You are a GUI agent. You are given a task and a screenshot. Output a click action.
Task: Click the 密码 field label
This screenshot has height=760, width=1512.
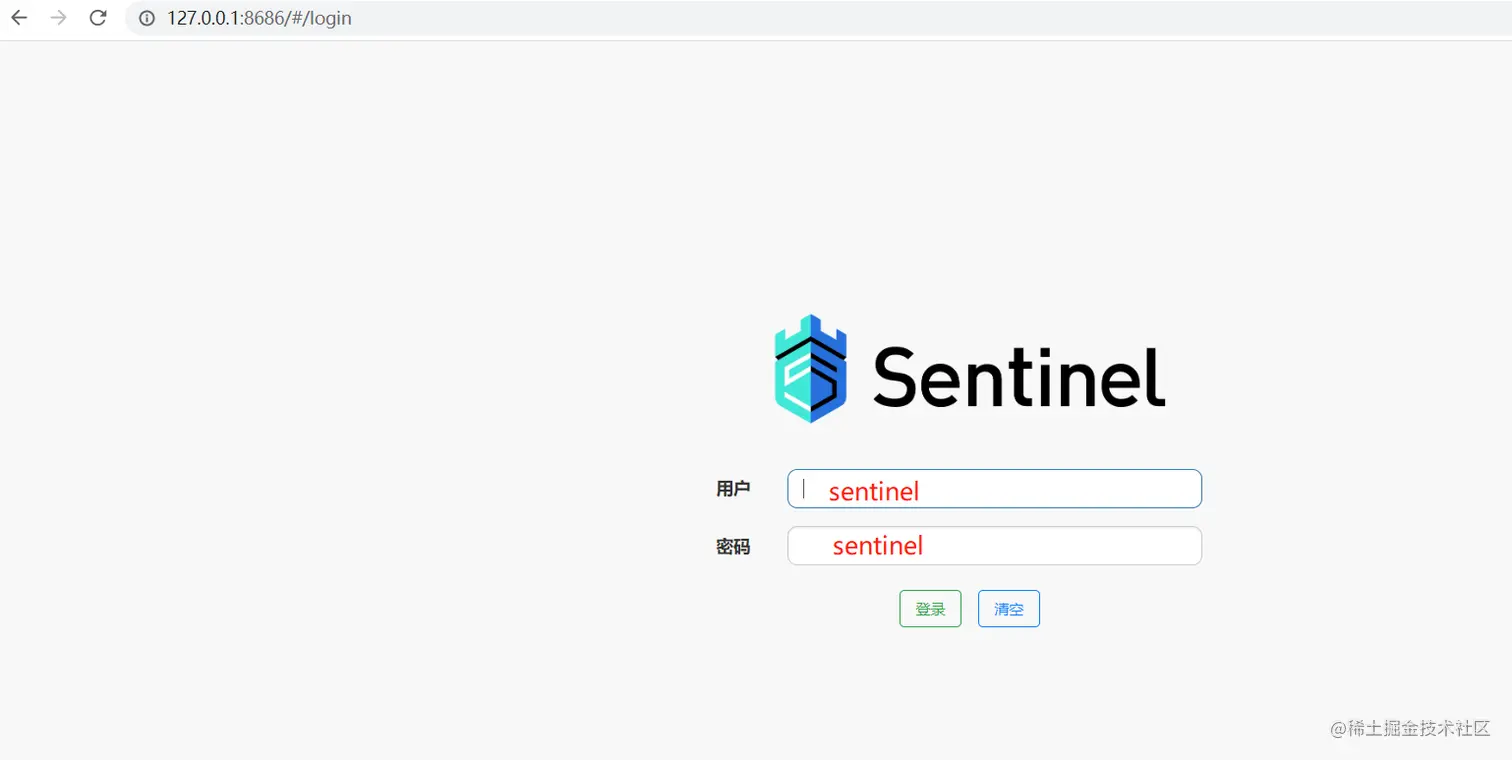click(x=733, y=547)
